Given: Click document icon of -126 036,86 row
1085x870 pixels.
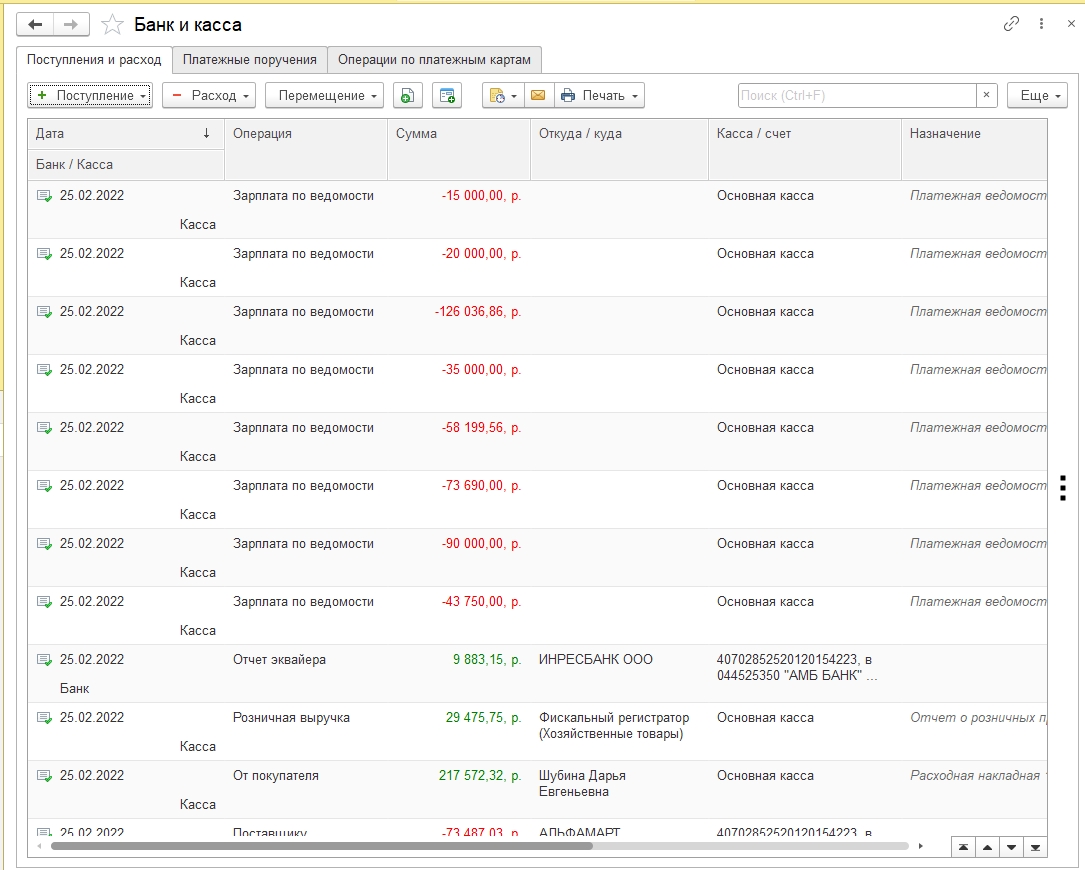Looking at the screenshot, I should coord(44,313).
